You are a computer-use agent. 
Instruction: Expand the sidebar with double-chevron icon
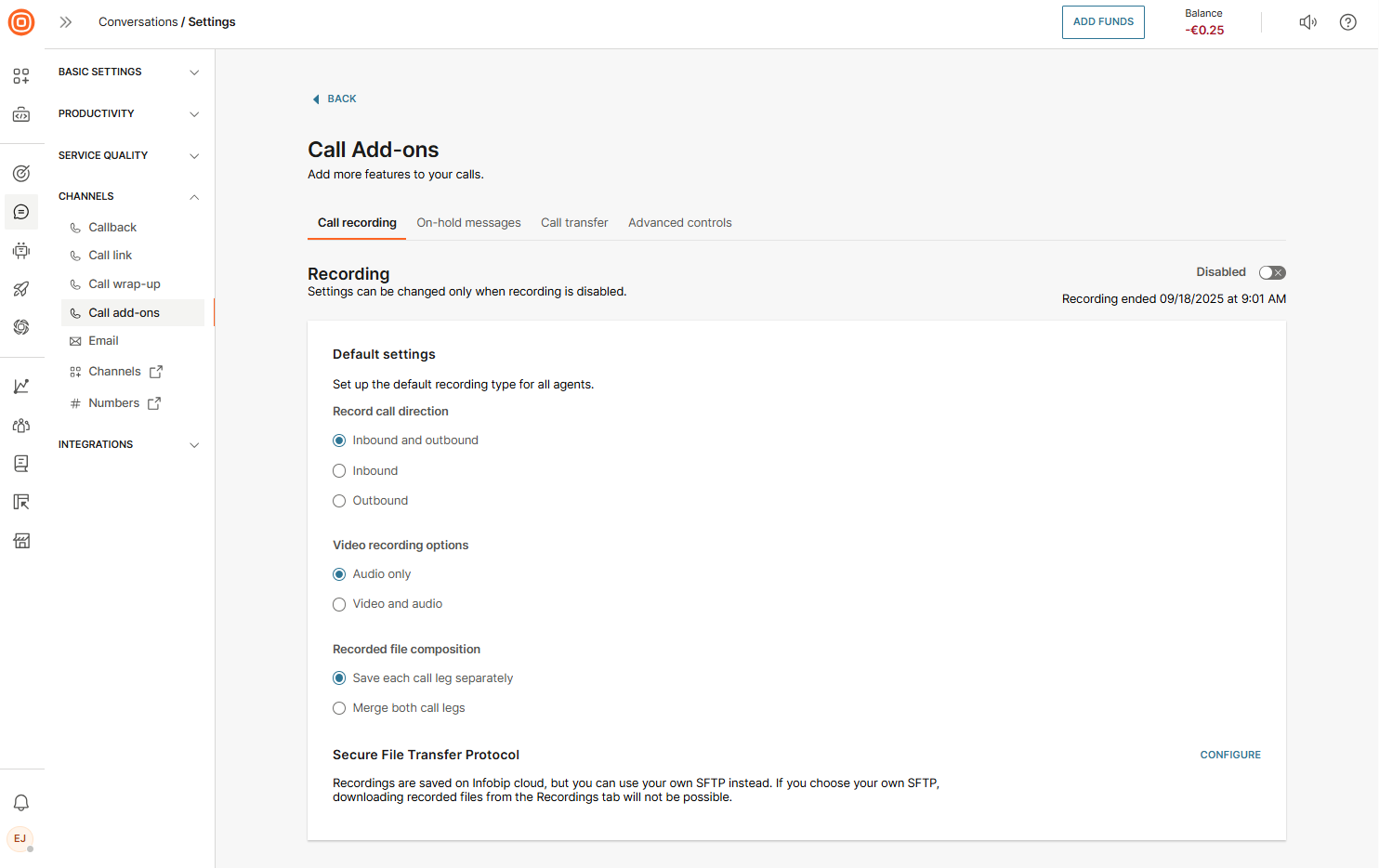[66, 22]
